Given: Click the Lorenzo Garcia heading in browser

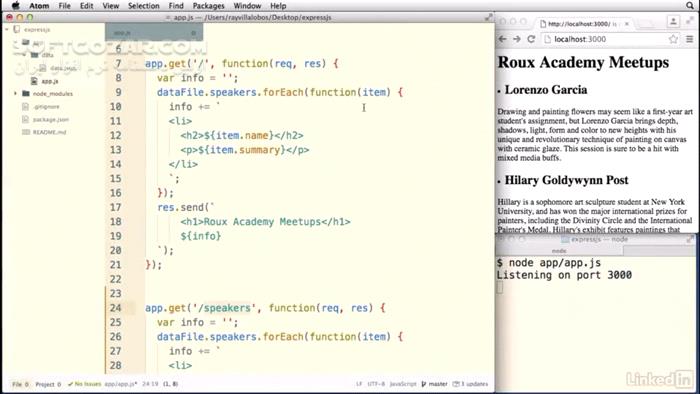Looking at the screenshot, I should (546, 90).
